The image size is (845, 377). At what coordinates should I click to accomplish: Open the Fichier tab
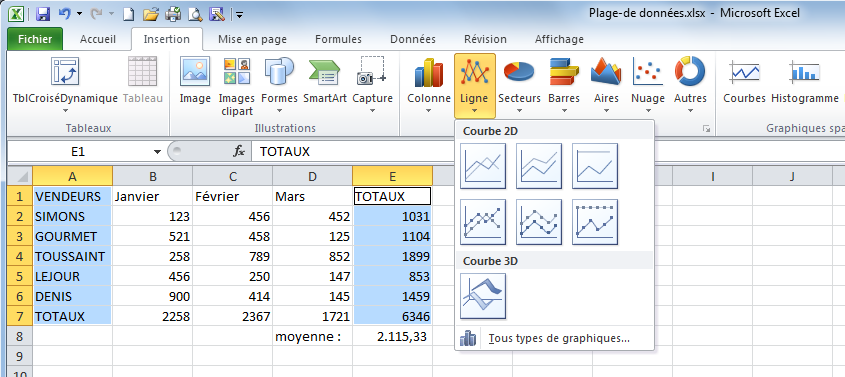[35, 39]
